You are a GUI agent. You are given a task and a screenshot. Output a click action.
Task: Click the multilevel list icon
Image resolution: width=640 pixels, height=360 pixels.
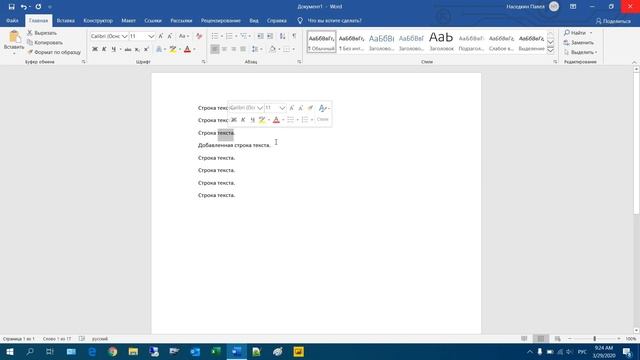(x=243, y=36)
